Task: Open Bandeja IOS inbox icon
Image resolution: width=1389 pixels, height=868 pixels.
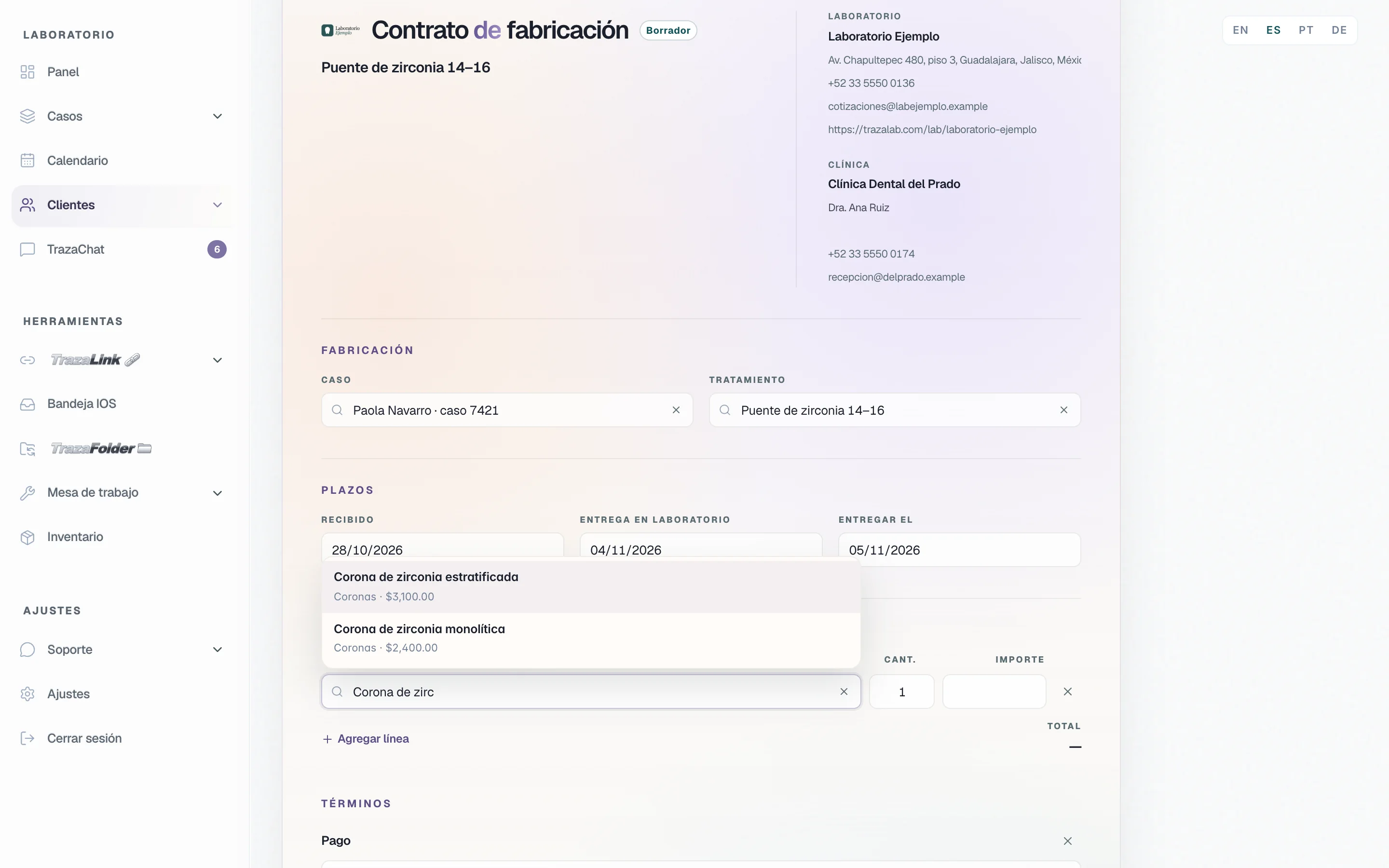Action: tap(27, 404)
